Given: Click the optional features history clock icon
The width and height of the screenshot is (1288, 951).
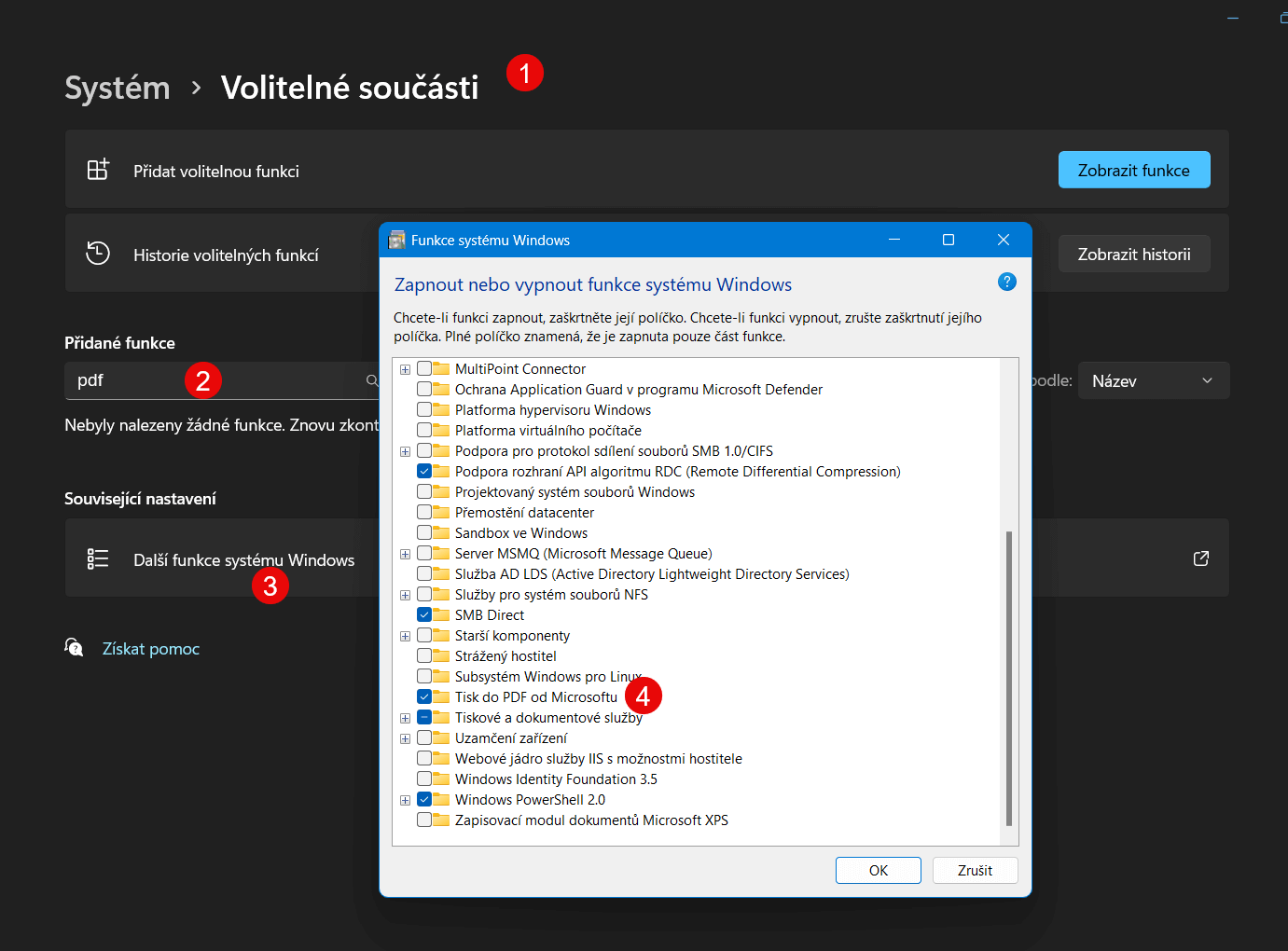Looking at the screenshot, I should (98, 254).
